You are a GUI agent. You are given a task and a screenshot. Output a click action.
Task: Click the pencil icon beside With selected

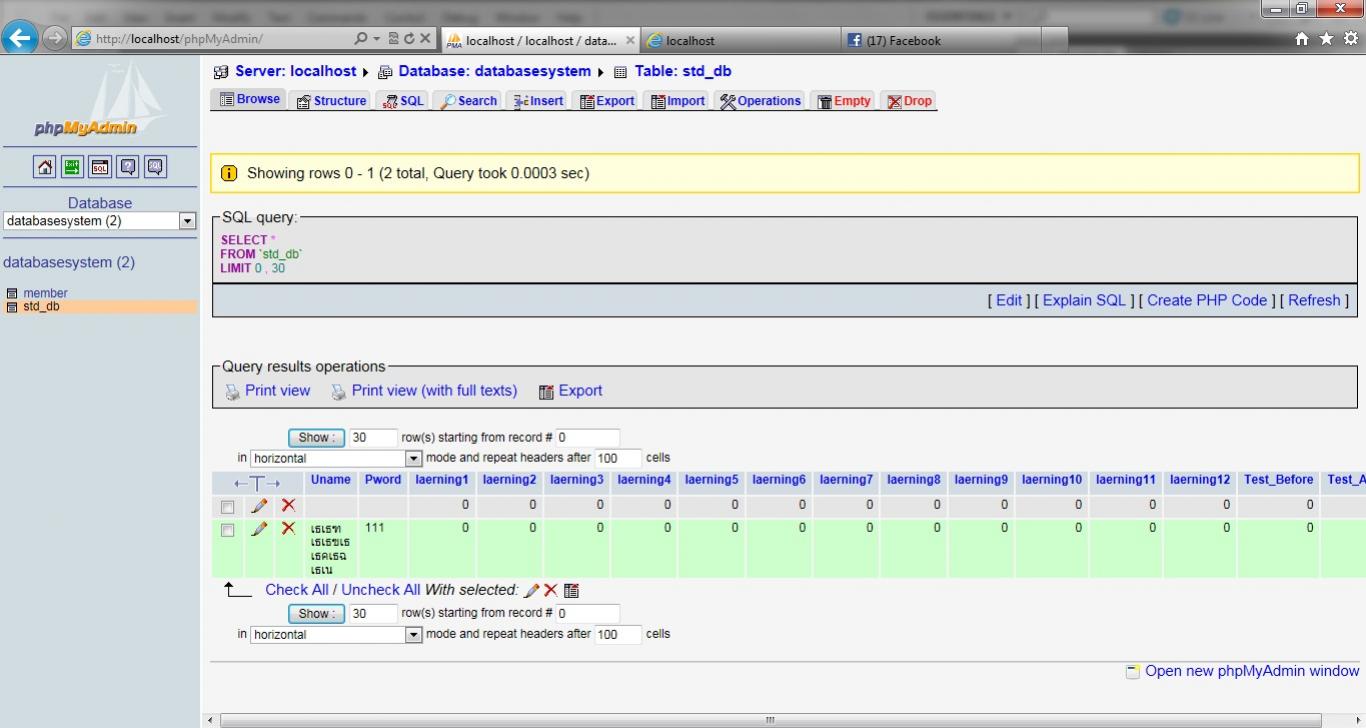click(531, 590)
